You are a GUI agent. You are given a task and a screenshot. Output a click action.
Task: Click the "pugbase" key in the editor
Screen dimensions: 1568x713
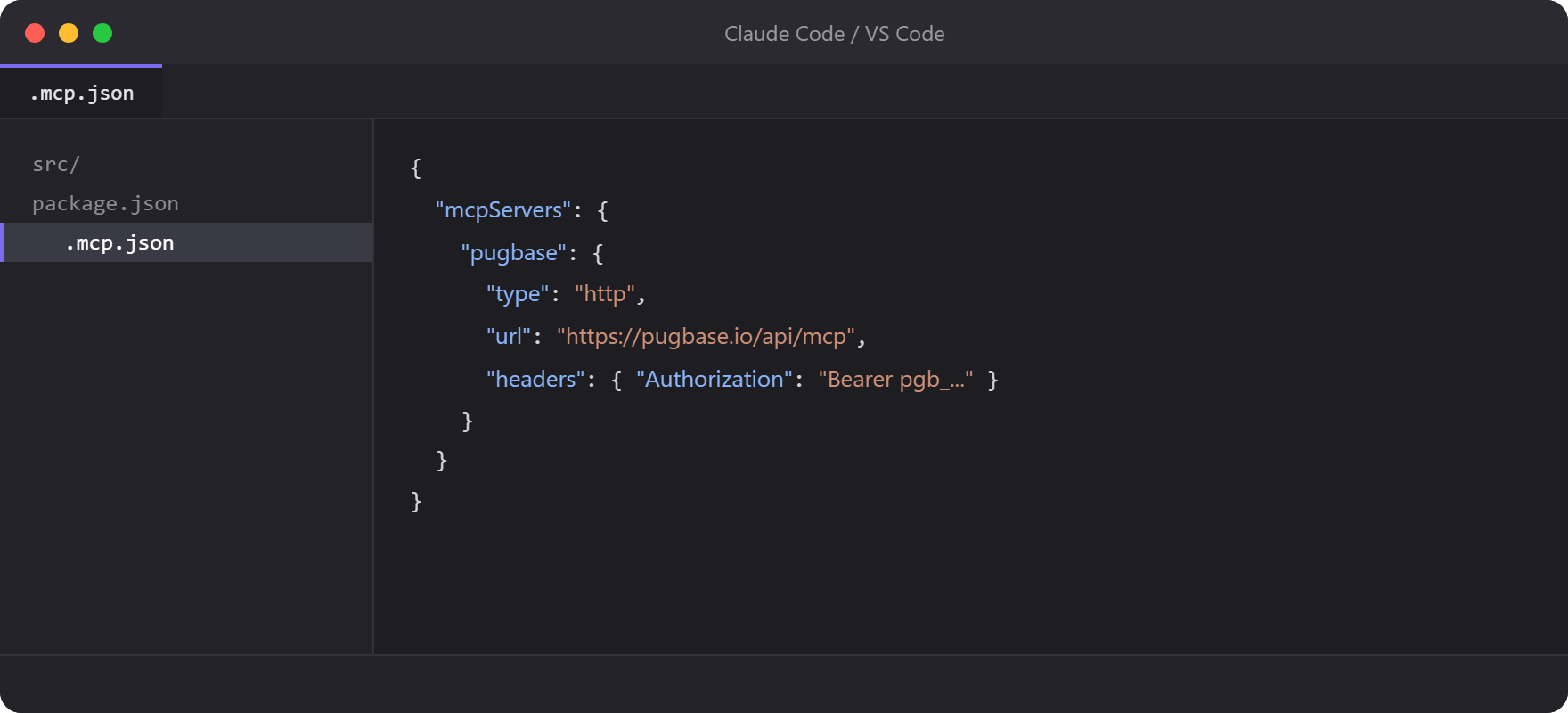pos(513,253)
